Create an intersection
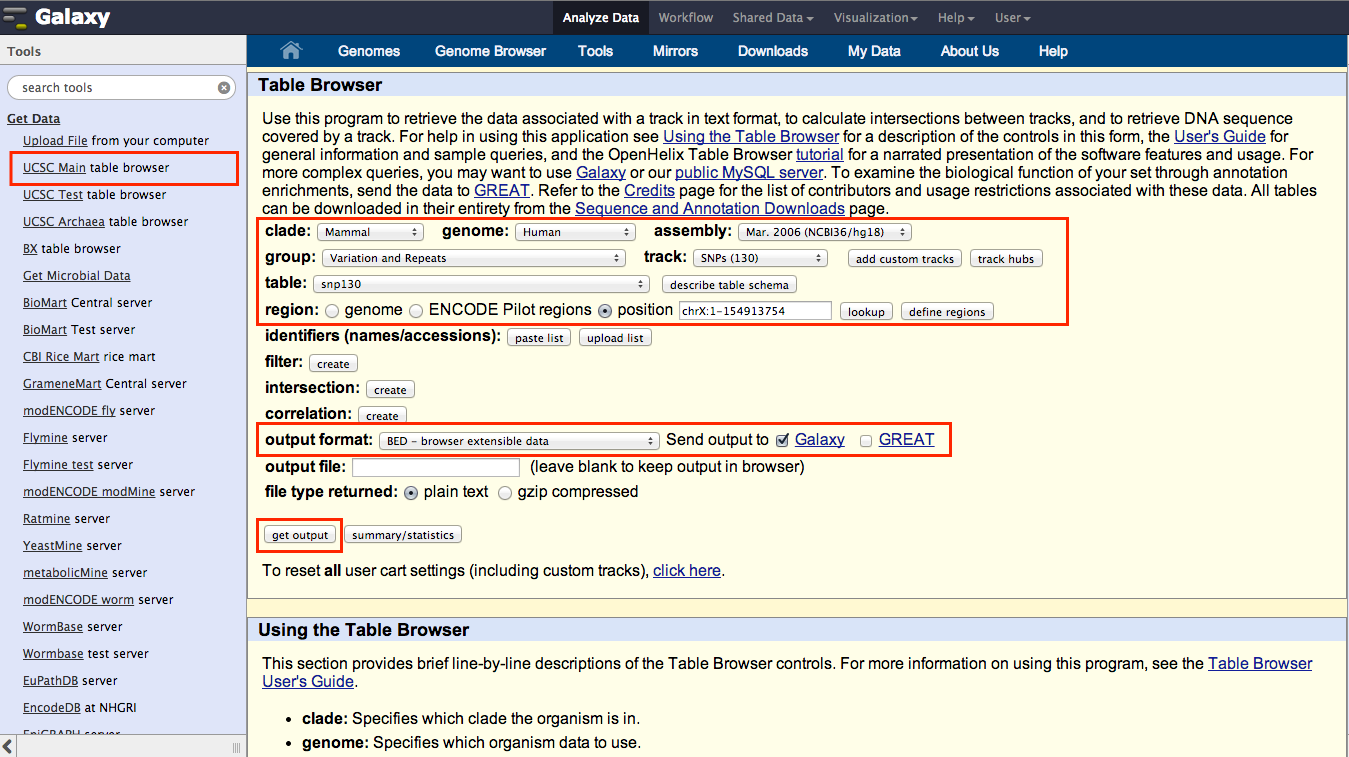The height and width of the screenshot is (757, 1349). [x=390, y=390]
